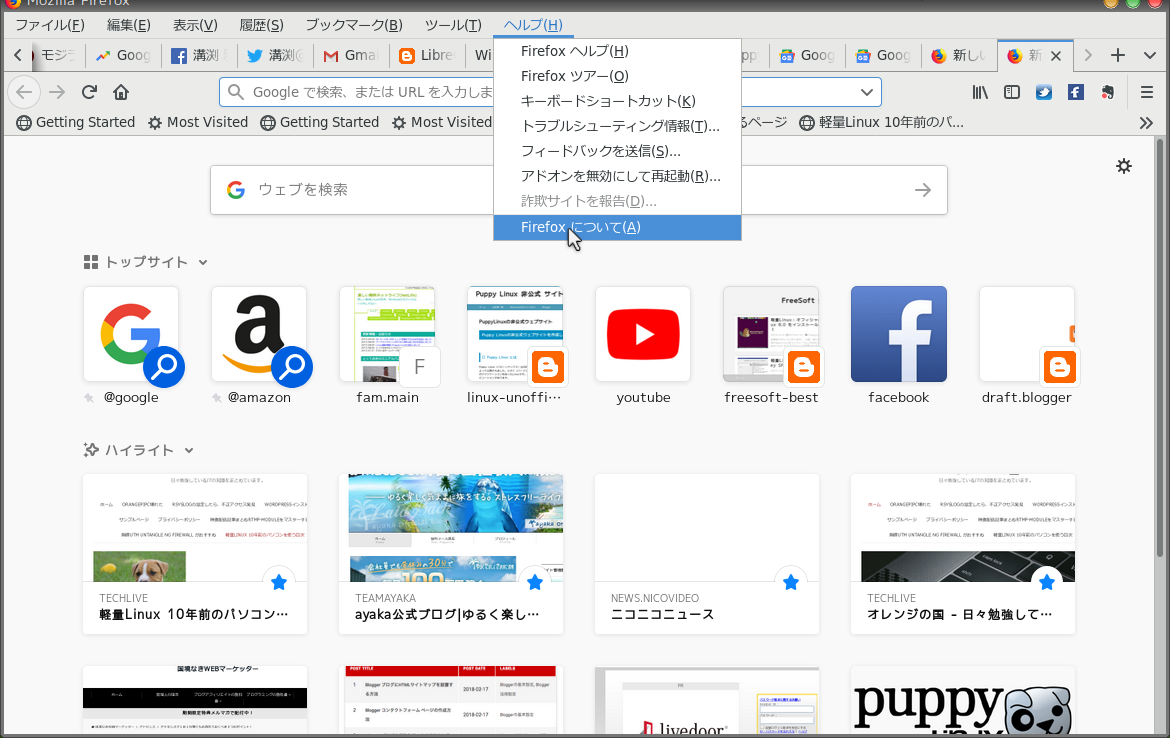This screenshot has width=1170, height=738.
Task: Click the Evernote elephant toolbar icon
Action: pyautogui.click(x=1107, y=93)
